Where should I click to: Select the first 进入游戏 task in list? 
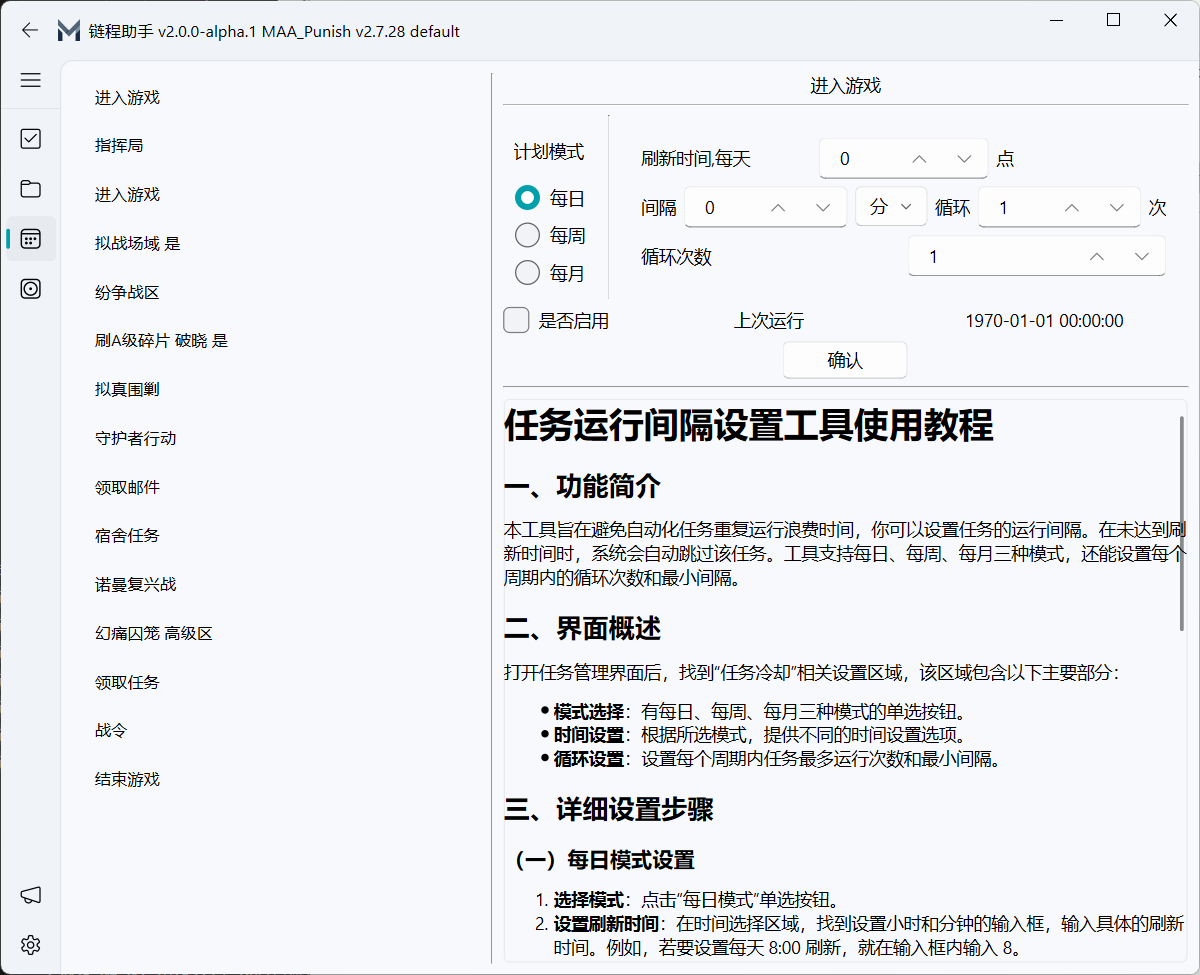coord(127,98)
